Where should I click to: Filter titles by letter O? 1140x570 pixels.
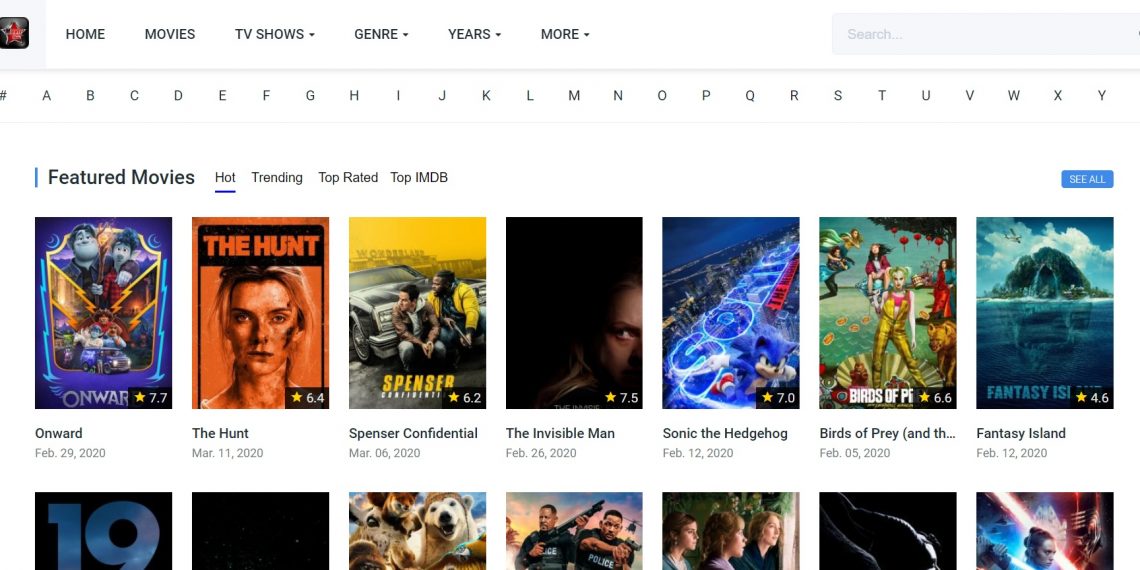coord(662,95)
